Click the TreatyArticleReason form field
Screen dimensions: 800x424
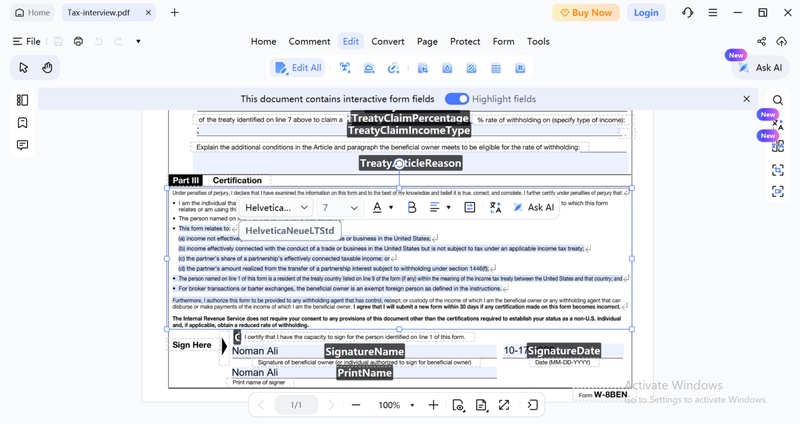[411, 163]
